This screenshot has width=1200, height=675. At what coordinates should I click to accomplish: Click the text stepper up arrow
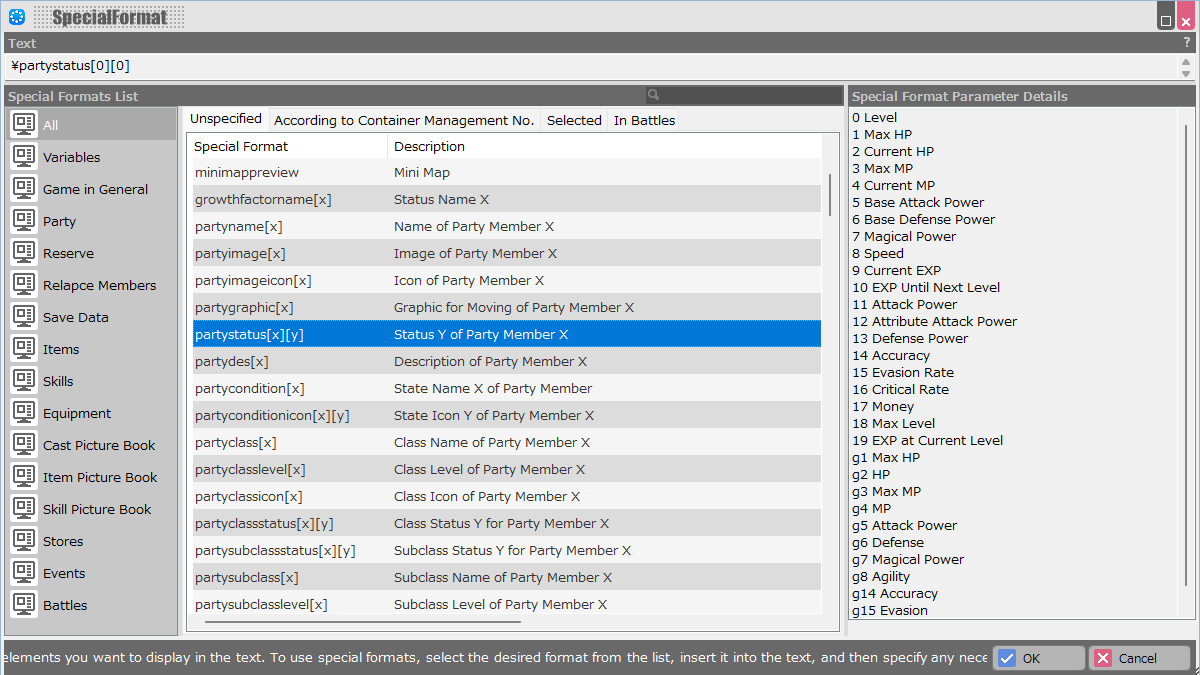coord(1186,61)
